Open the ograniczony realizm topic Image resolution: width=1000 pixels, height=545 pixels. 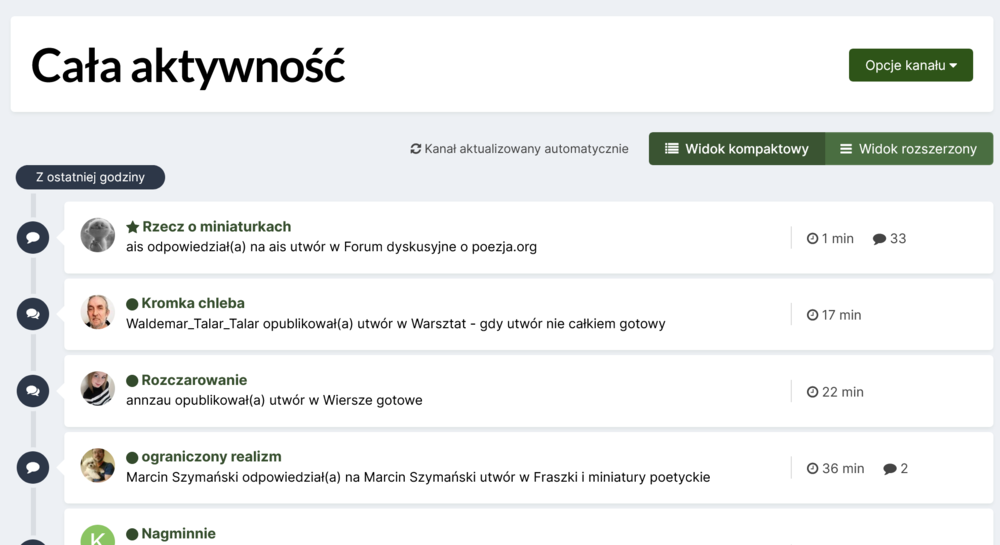[211, 457]
